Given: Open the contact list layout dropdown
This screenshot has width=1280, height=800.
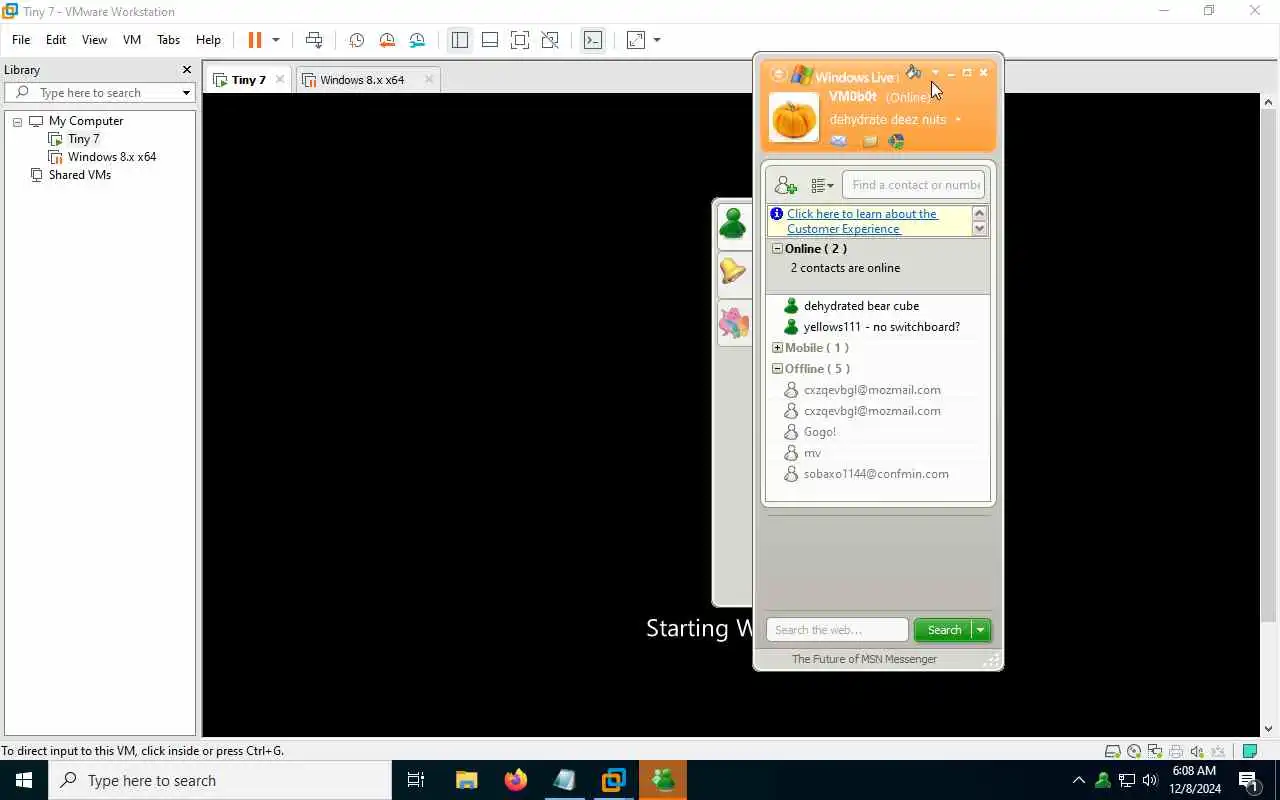Looking at the screenshot, I should (x=822, y=185).
